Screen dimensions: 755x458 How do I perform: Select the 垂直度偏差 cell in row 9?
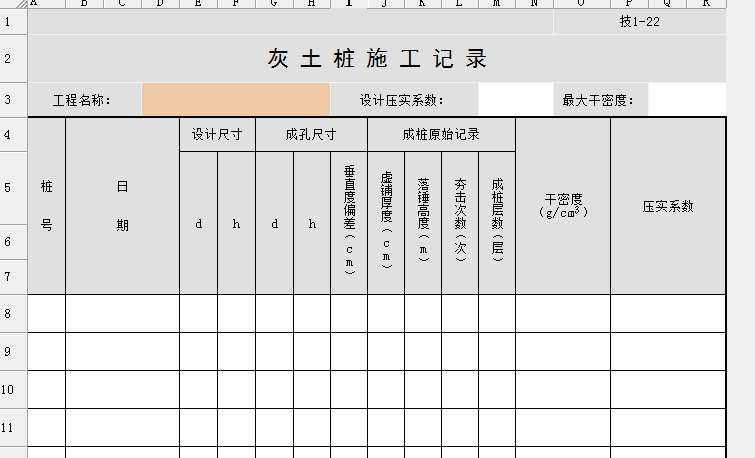[x=349, y=352]
